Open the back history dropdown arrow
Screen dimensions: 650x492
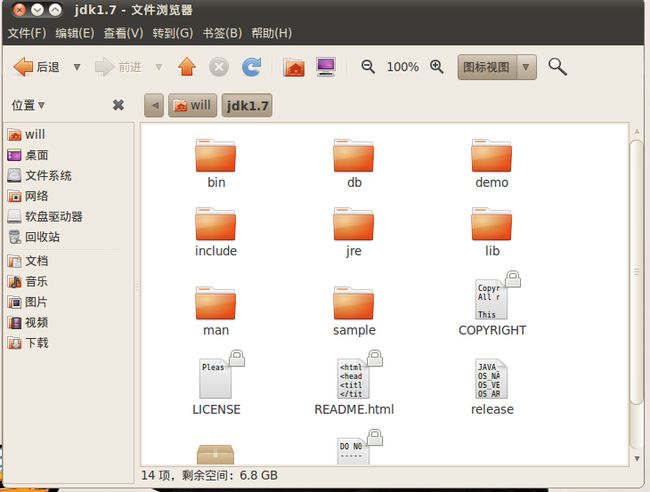[x=77, y=67]
